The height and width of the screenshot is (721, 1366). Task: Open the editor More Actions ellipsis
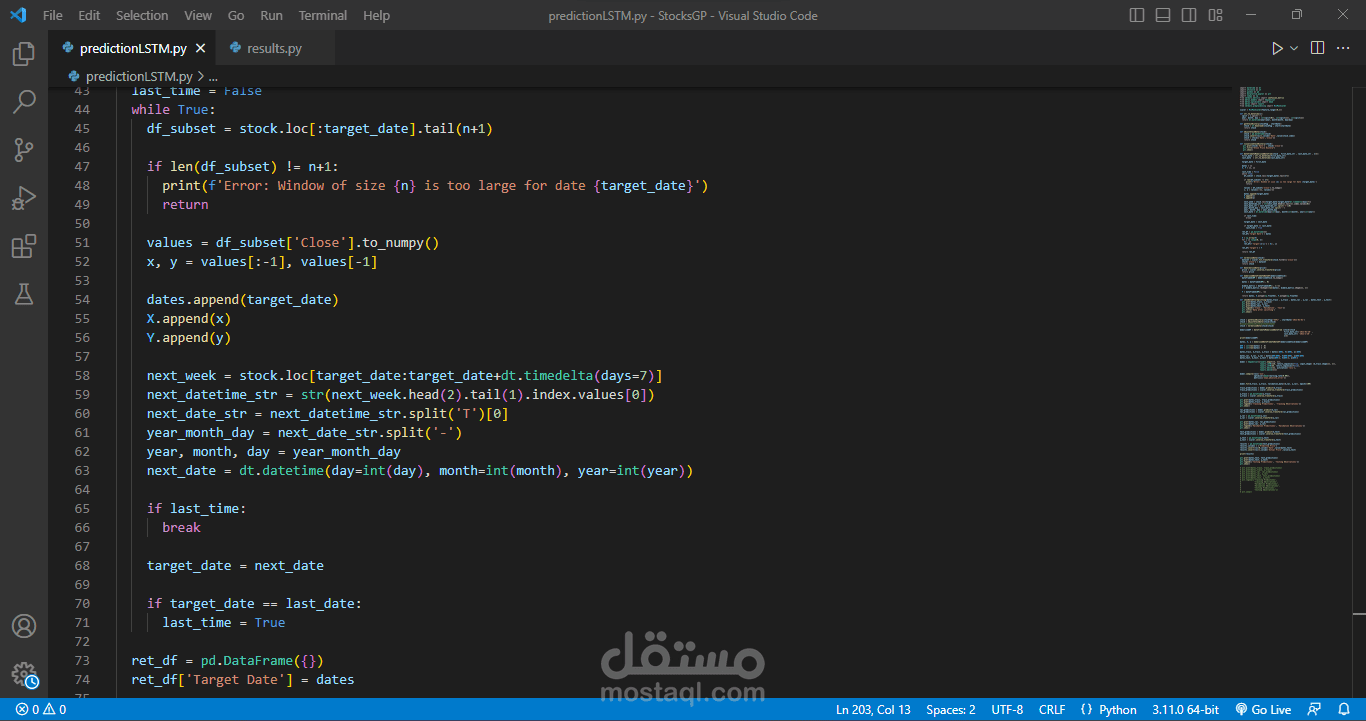pos(1345,48)
